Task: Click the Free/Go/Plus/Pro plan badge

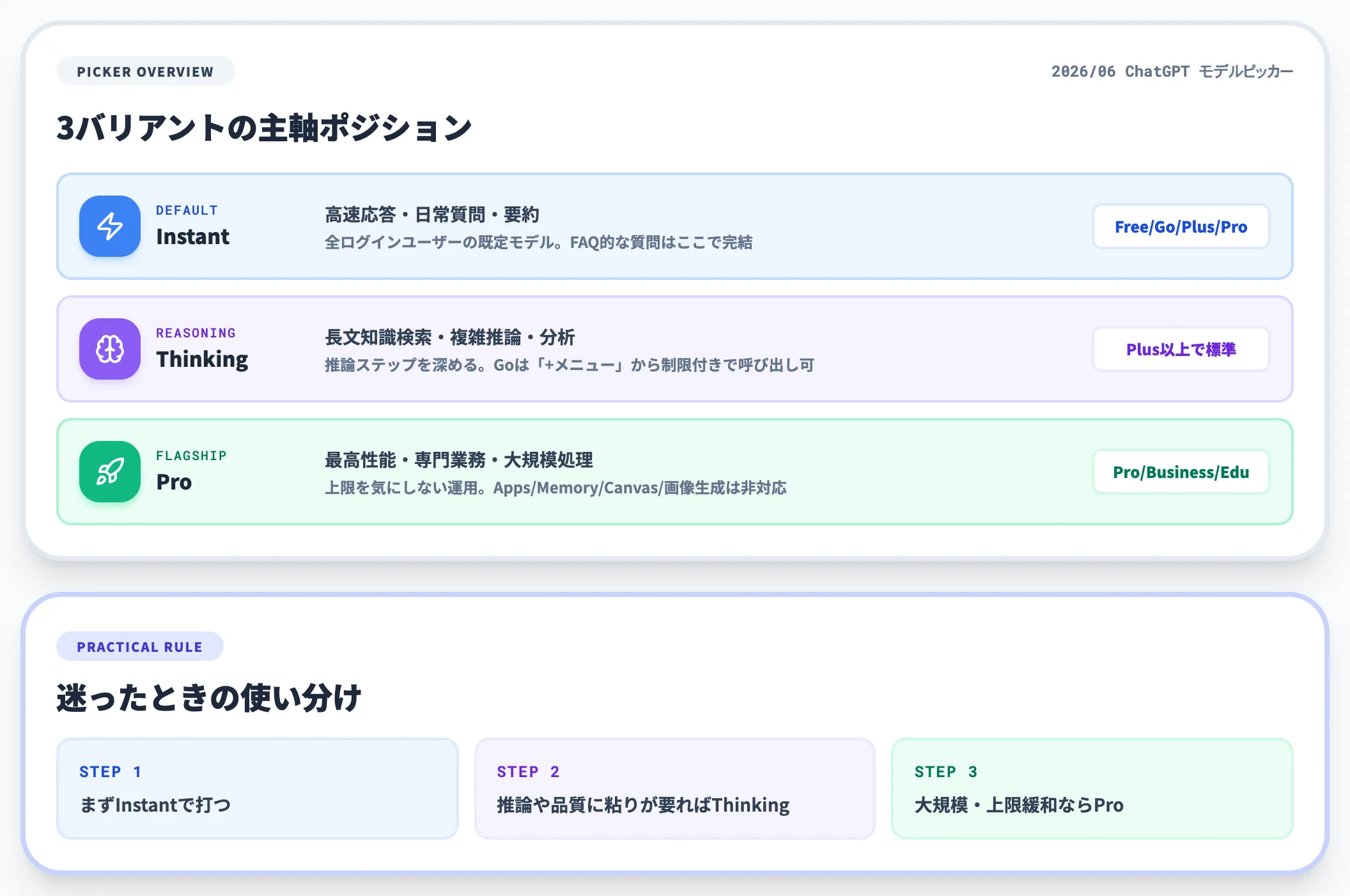Action: coord(1181,226)
